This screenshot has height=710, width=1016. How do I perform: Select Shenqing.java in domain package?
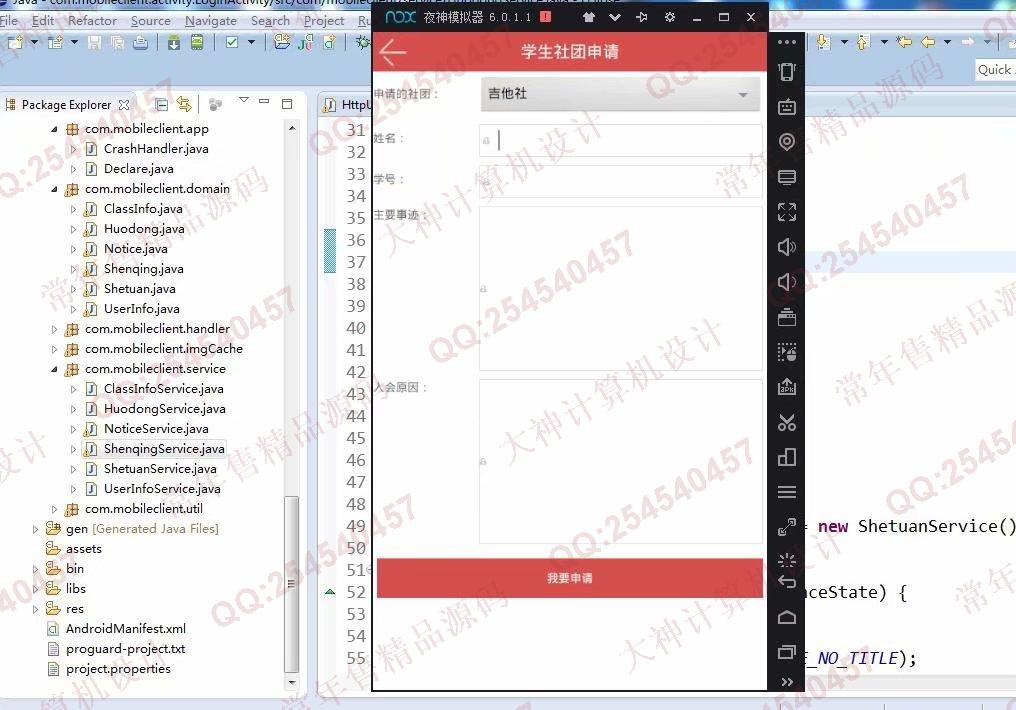tap(143, 269)
